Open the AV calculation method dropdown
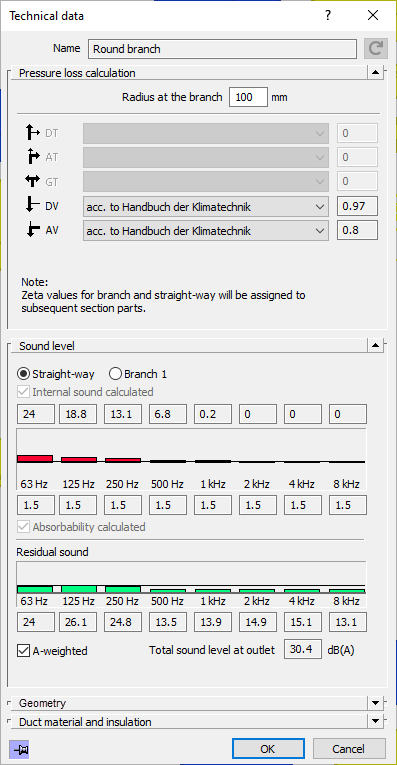Viewport: 397px width, 765px height. tap(205, 230)
